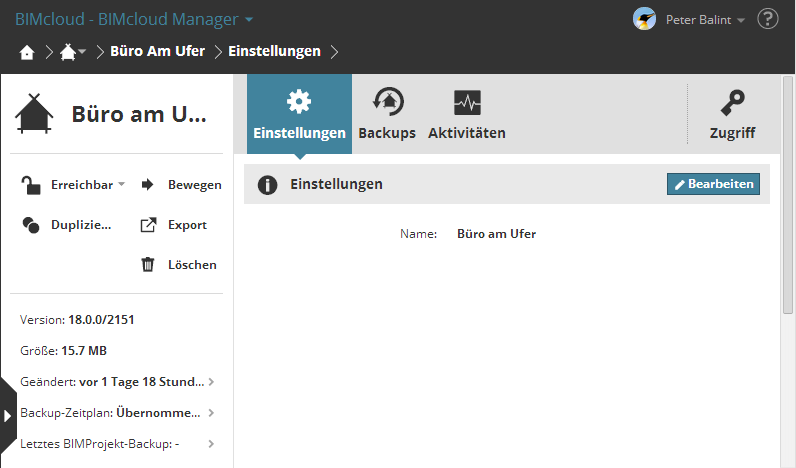Switch to the Backups tab

387,114
